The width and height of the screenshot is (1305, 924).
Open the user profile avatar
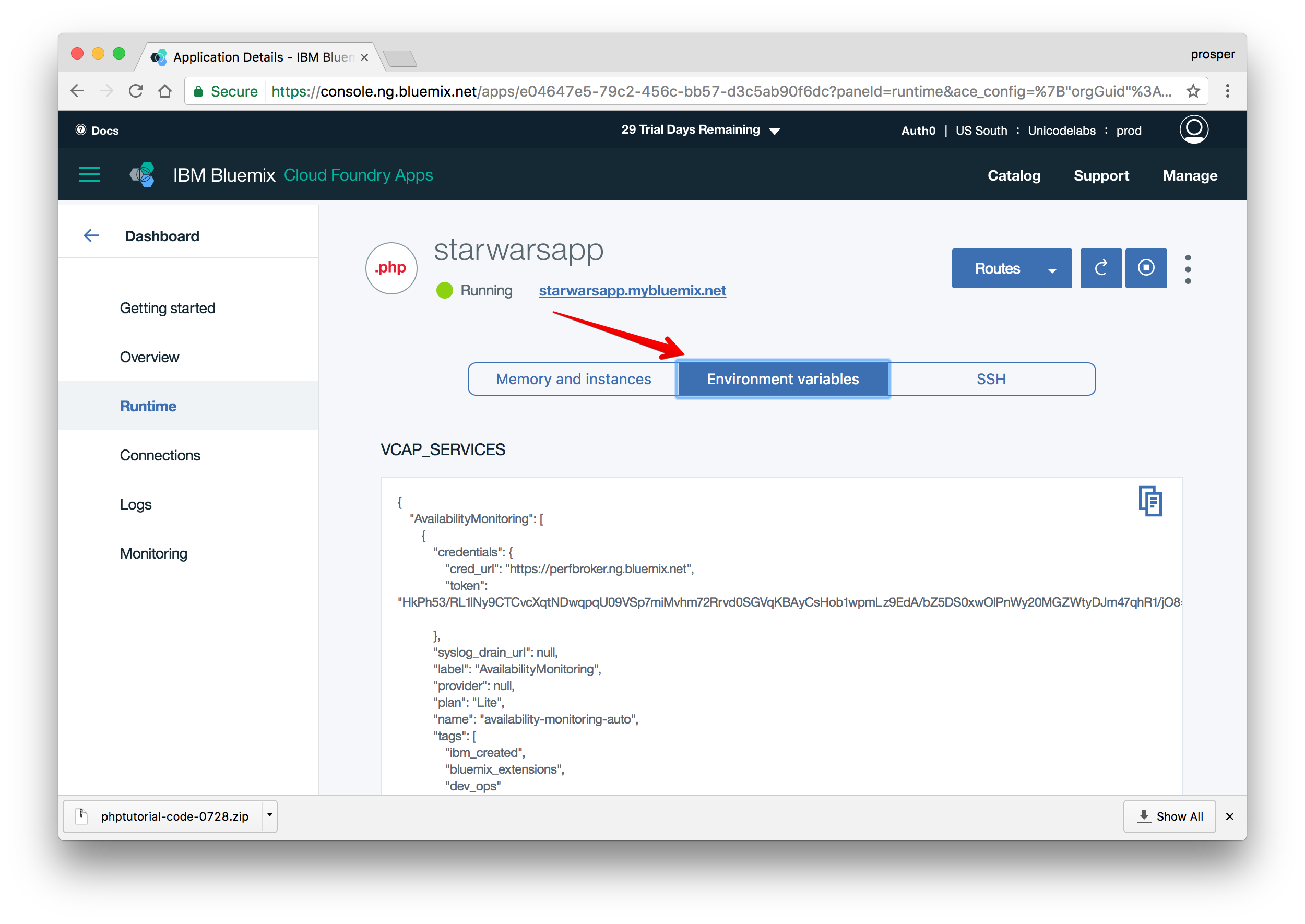tap(1193, 129)
